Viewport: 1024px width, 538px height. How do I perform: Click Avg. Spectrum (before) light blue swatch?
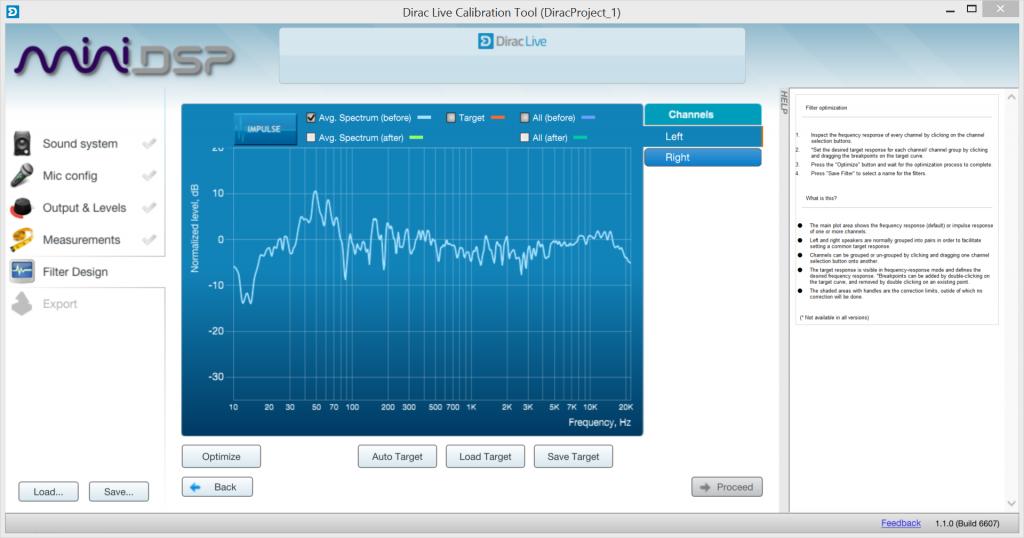[x=424, y=118]
